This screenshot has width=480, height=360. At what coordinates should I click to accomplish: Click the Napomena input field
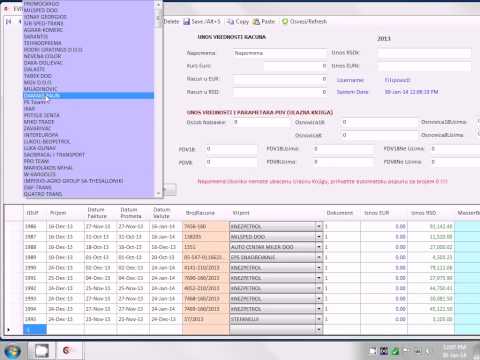coord(279,53)
